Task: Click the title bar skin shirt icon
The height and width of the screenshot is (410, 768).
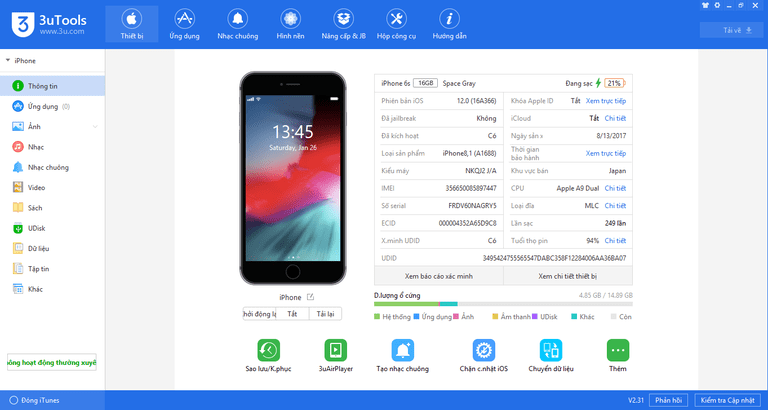Action: (x=706, y=5)
